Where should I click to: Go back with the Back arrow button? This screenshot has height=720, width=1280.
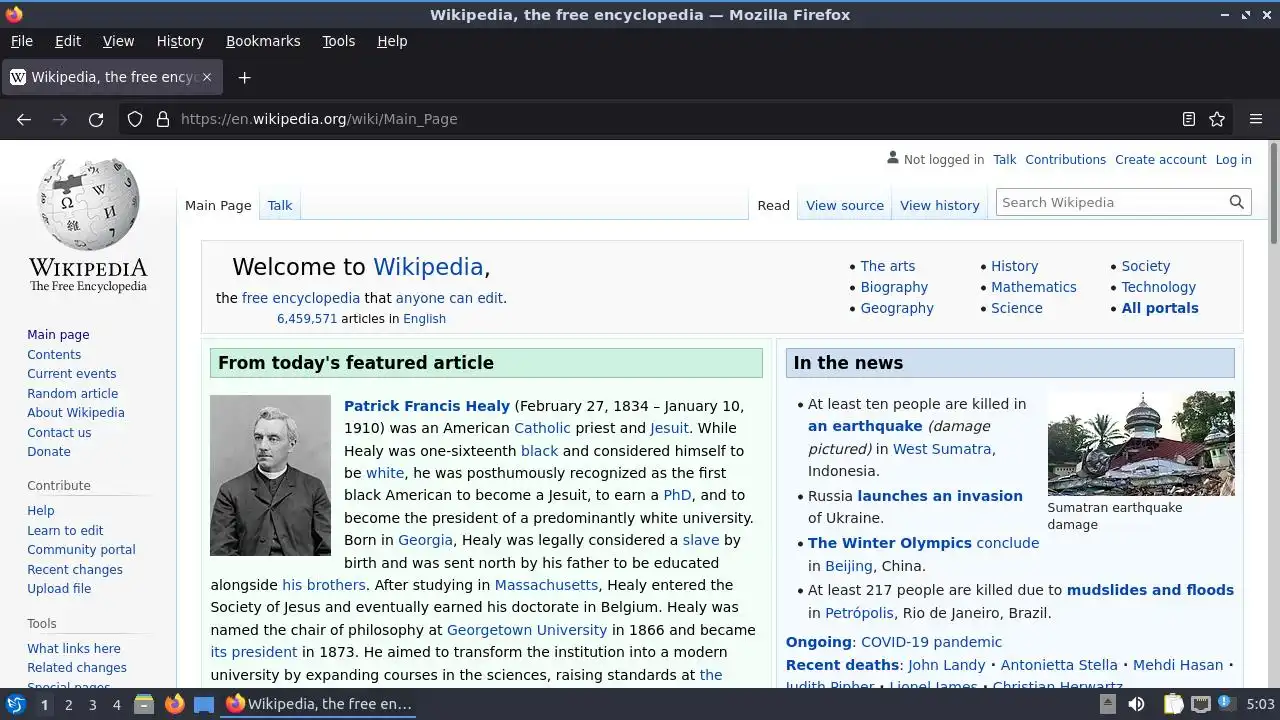click(x=24, y=119)
